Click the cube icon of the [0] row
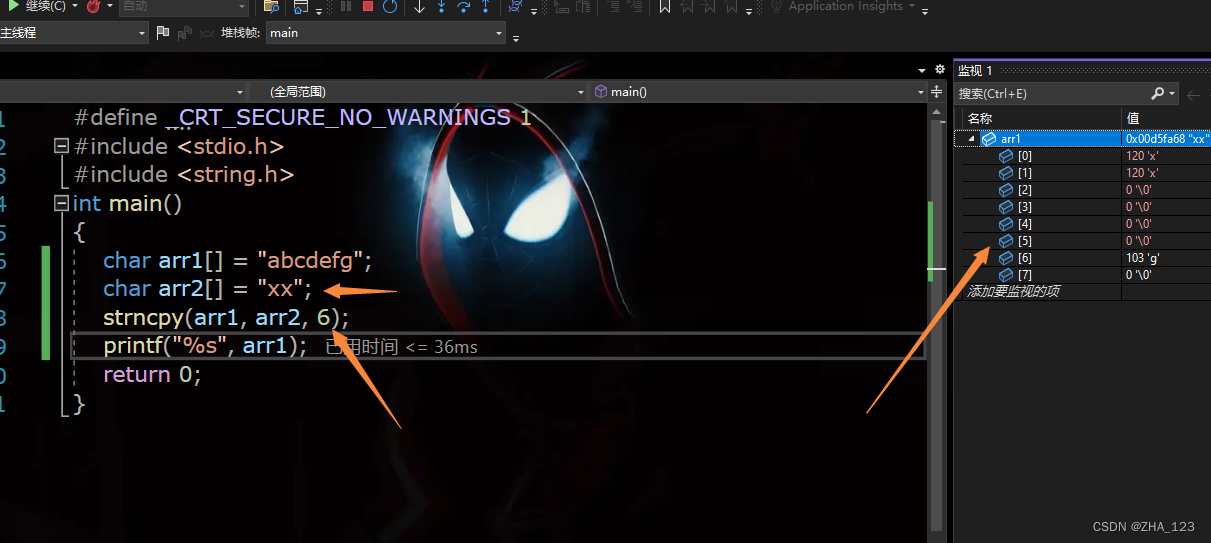The width and height of the screenshot is (1211, 543). click(1006, 156)
